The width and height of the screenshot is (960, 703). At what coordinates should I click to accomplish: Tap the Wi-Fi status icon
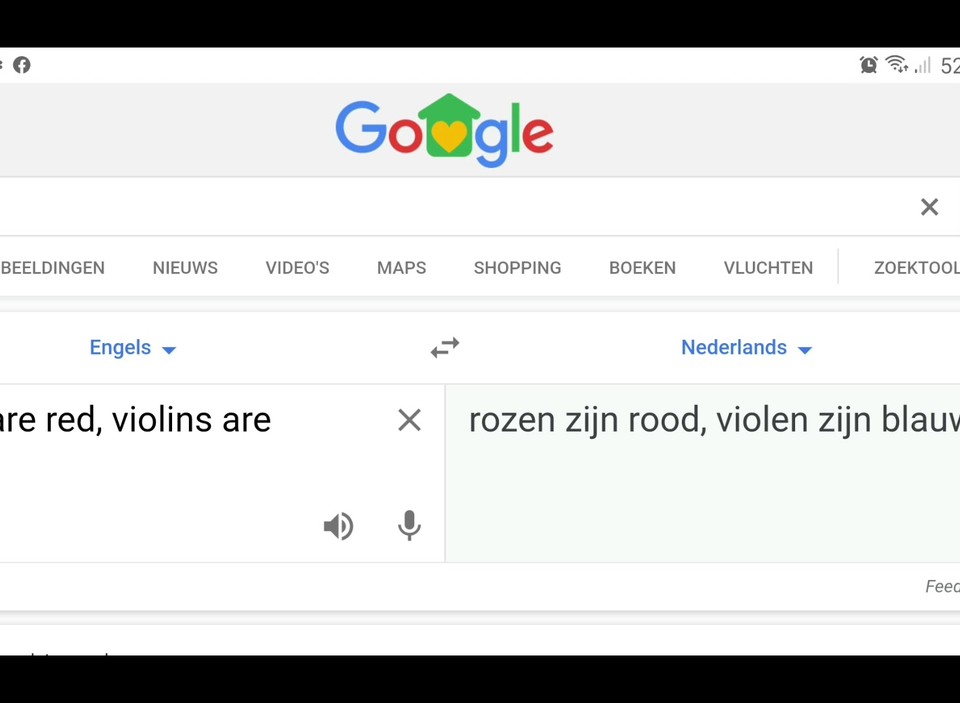pos(897,64)
